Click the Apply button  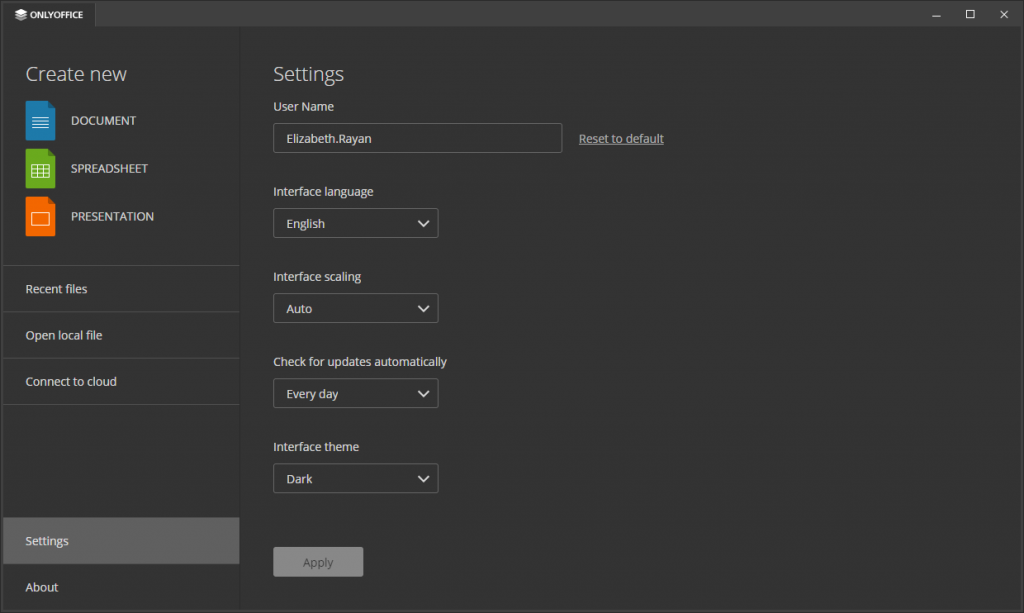click(318, 561)
